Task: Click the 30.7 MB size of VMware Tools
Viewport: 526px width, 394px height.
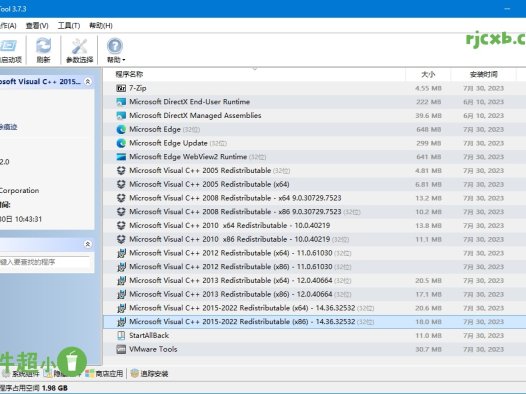Action: pyautogui.click(x=428, y=349)
